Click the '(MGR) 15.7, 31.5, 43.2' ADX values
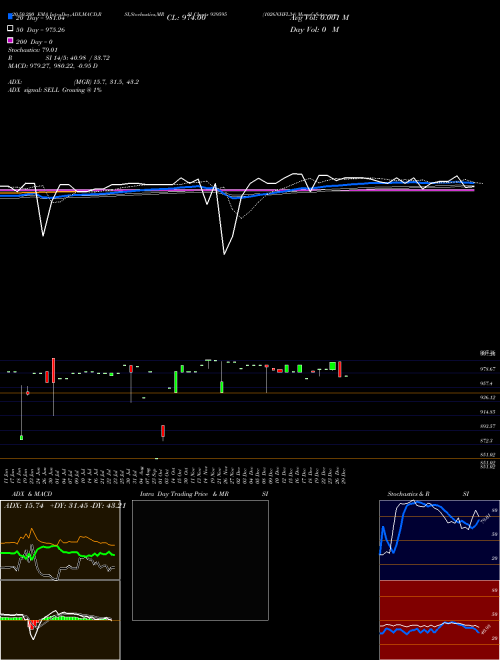 (106, 82)
